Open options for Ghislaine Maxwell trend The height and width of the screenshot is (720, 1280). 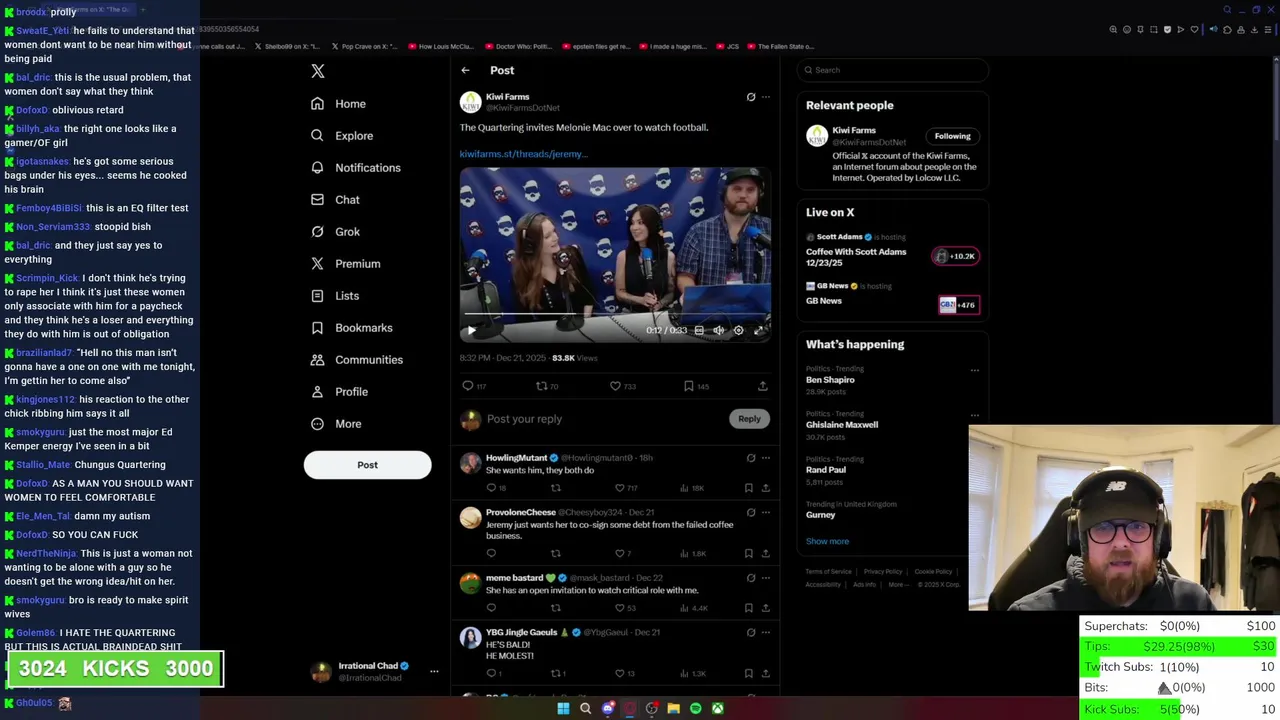click(975, 415)
